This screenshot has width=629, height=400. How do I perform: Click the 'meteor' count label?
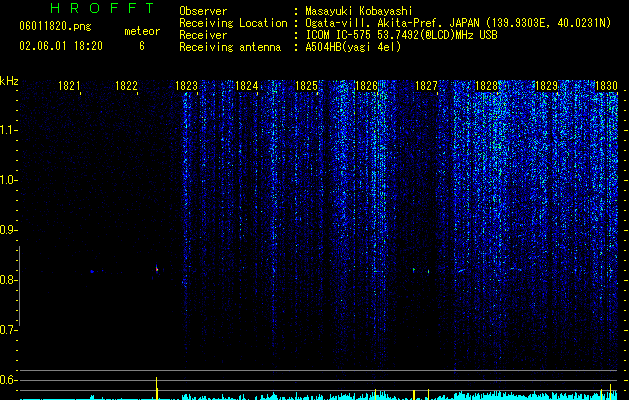coord(142,31)
